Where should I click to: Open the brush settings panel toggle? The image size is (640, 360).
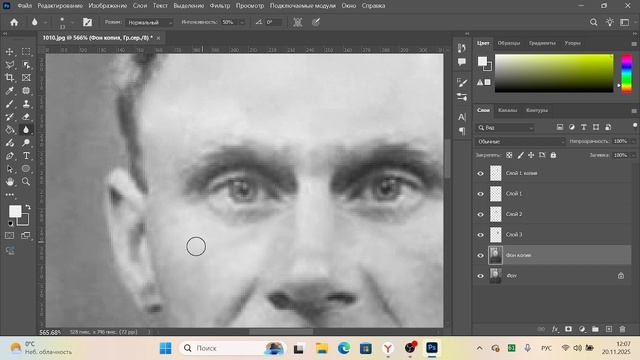point(87,22)
